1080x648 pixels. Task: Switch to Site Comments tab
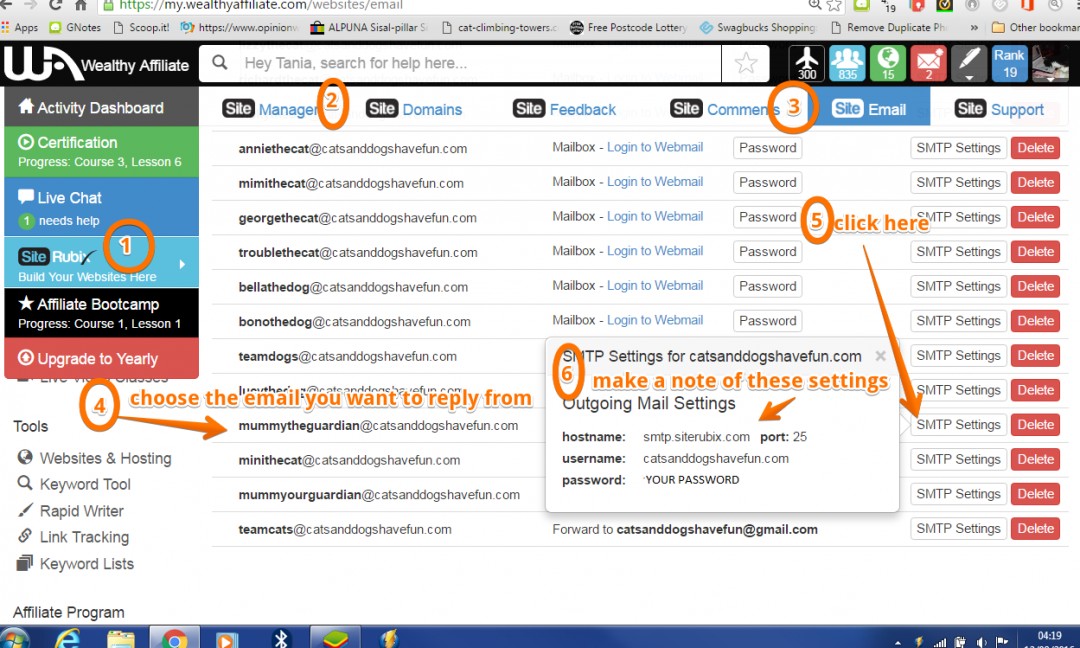click(723, 109)
